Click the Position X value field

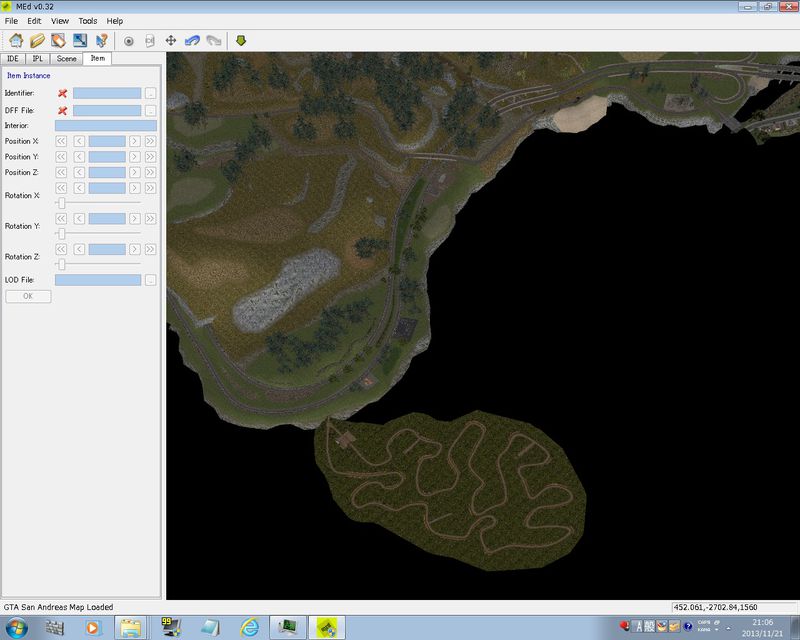107,141
